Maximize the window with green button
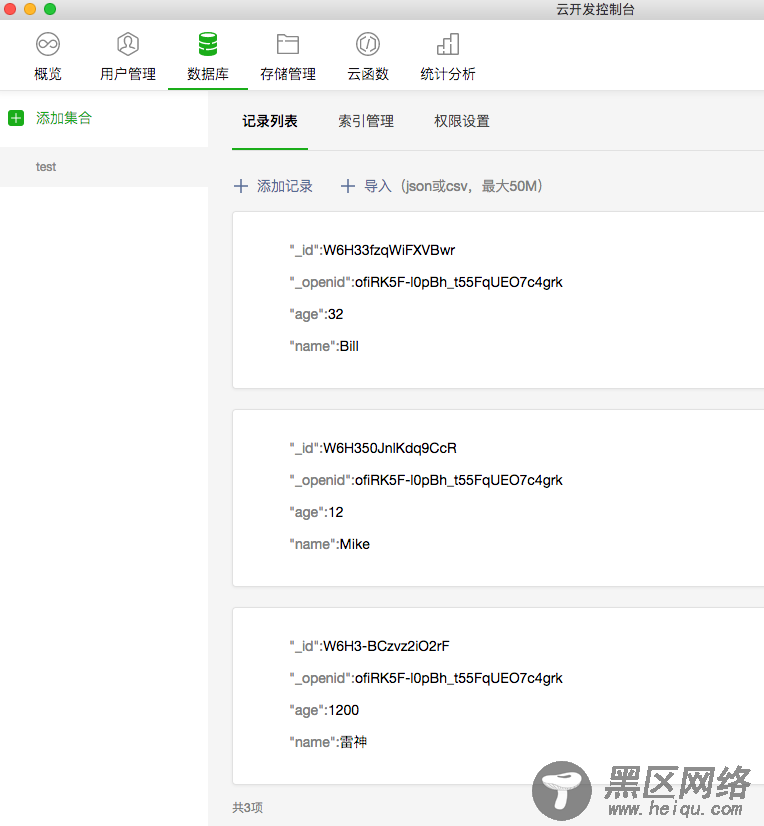764x826 pixels. pyautogui.click(x=50, y=9)
